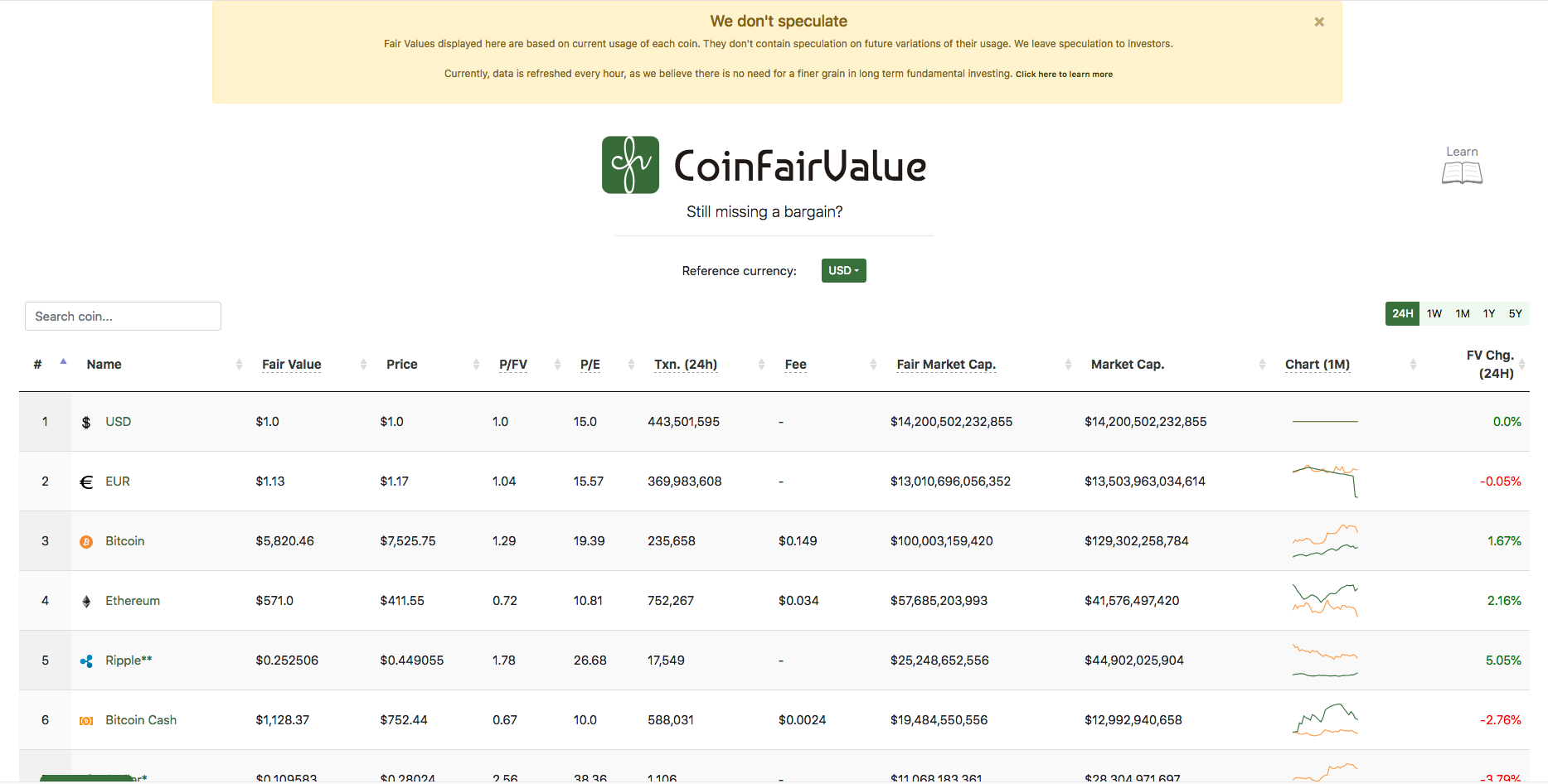Select the 1W time range tab

pyautogui.click(x=1434, y=314)
